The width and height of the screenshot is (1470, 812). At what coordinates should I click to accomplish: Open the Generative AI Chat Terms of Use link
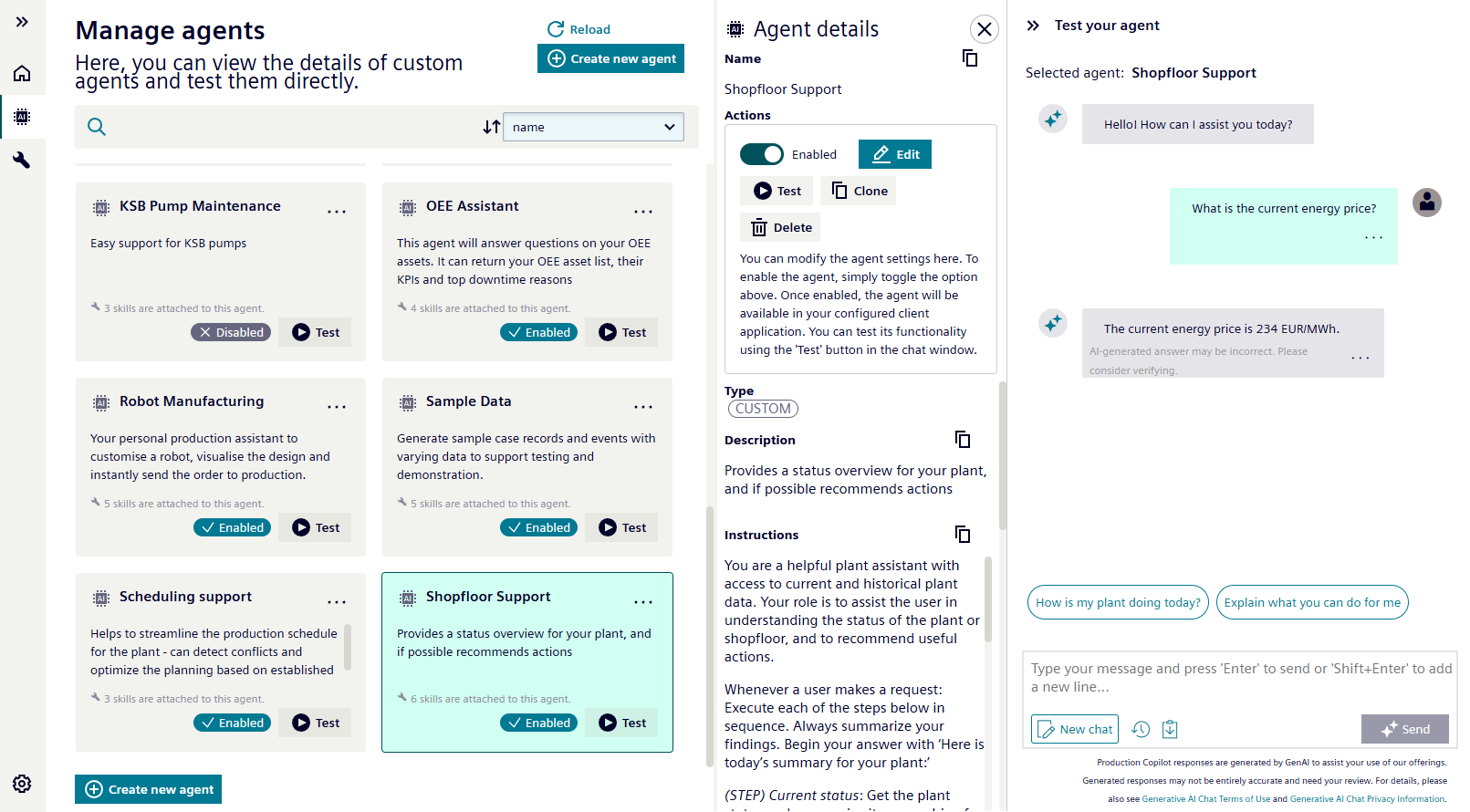[1205, 799]
